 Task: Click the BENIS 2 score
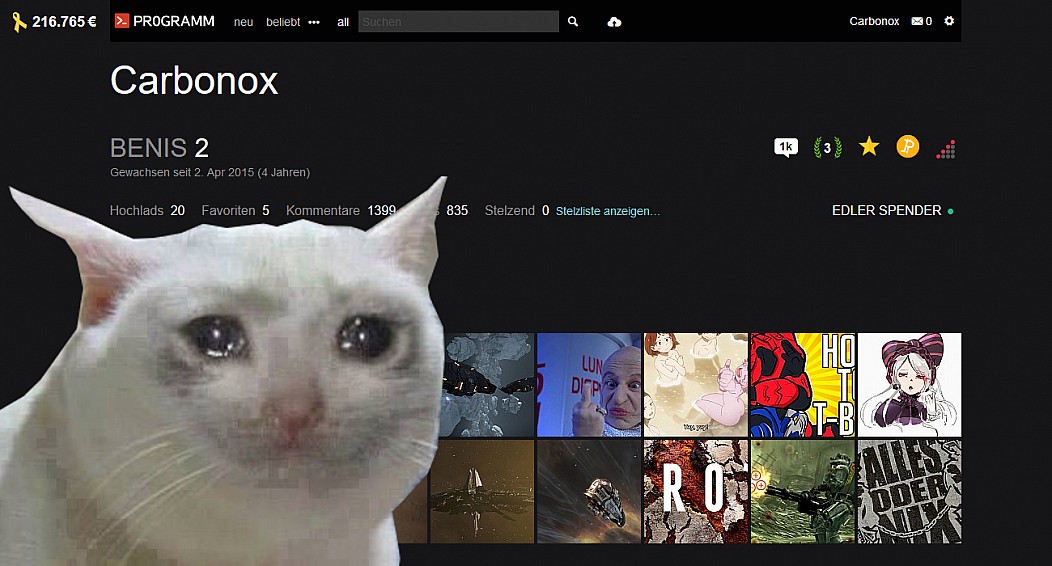[160, 148]
